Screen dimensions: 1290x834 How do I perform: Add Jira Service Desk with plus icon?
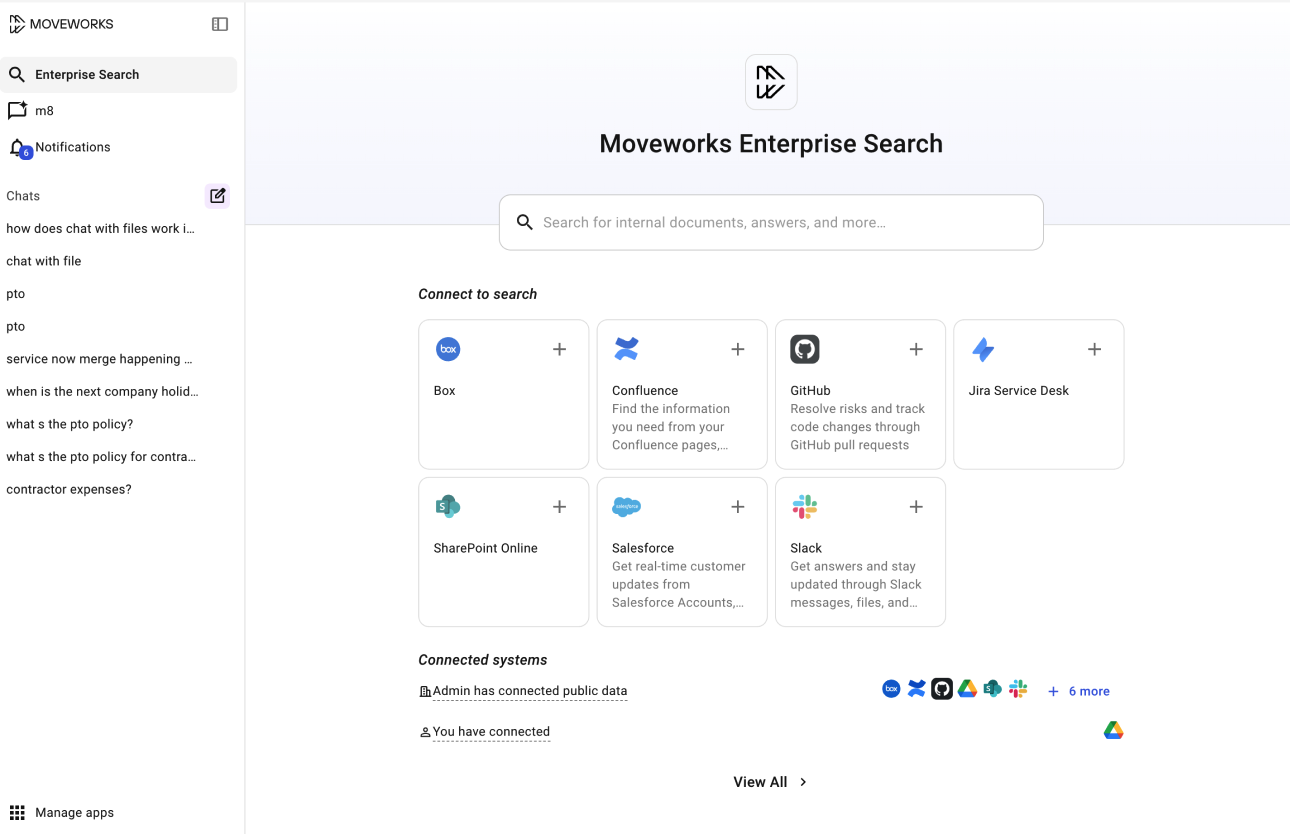[1095, 349]
